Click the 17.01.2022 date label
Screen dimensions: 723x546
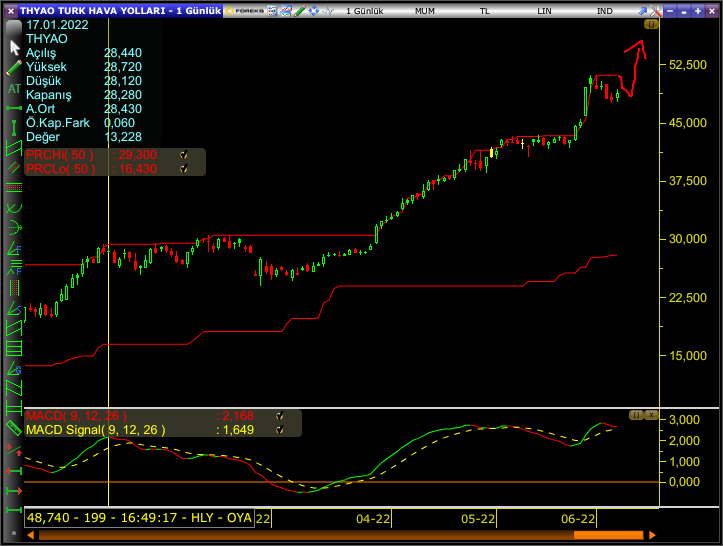point(57,25)
